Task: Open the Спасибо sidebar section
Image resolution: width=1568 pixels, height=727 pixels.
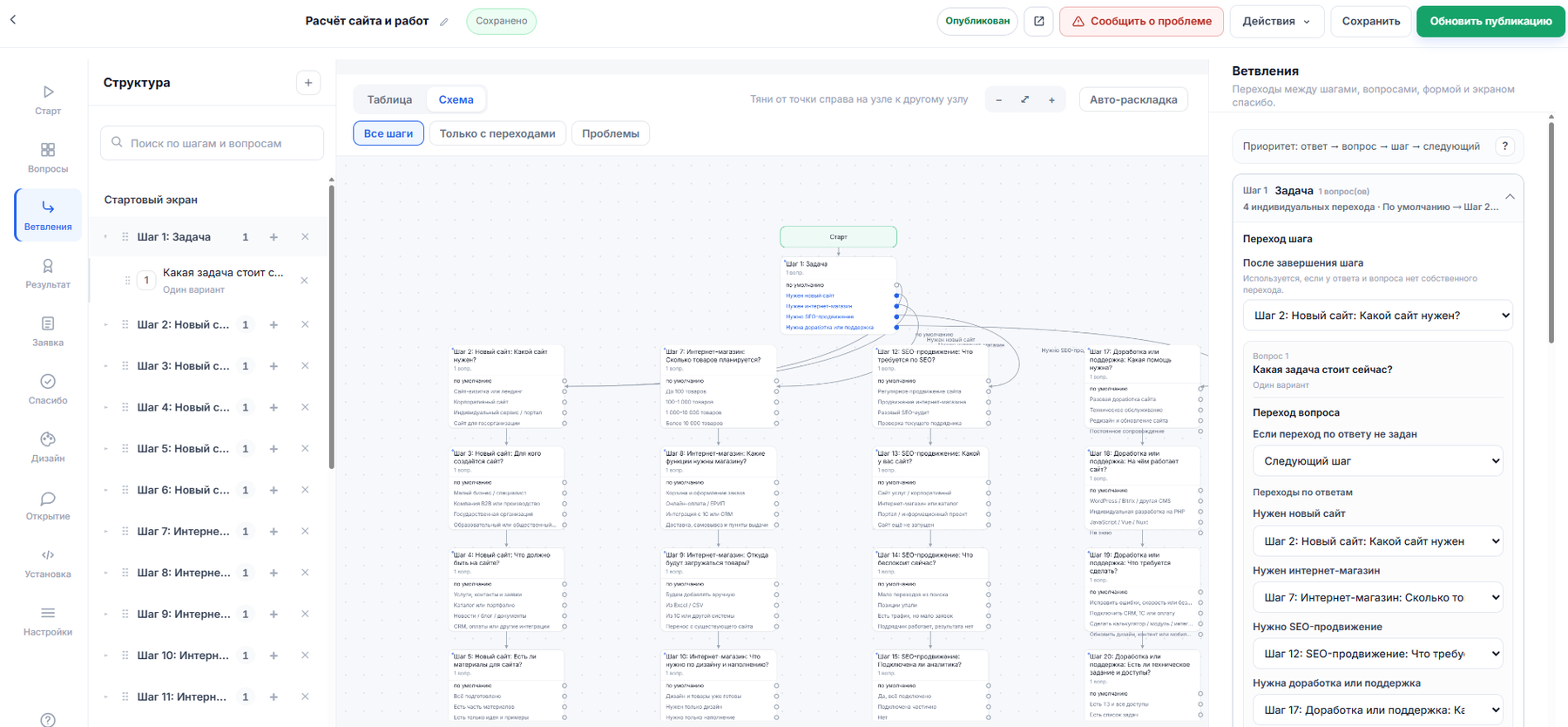Action: [48, 389]
